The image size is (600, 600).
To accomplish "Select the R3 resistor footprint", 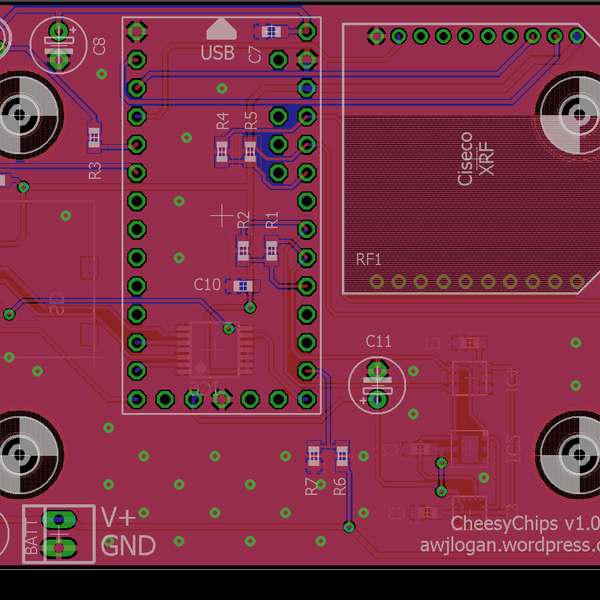I will [x=94, y=137].
